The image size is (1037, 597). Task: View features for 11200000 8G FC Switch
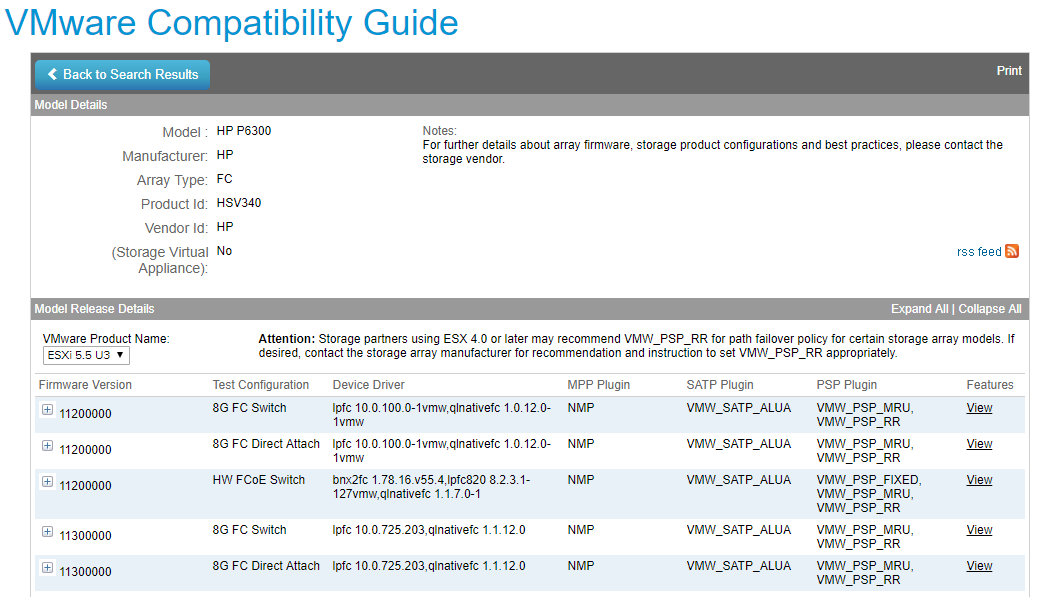click(979, 408)
